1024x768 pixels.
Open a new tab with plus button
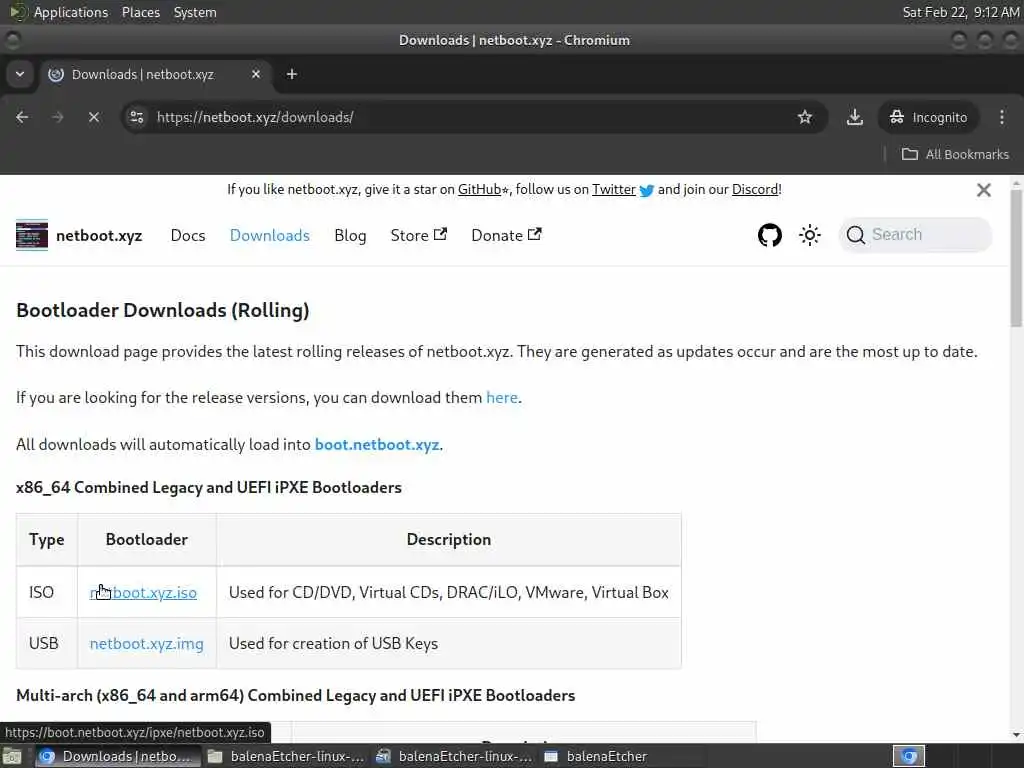click(292, 74)
